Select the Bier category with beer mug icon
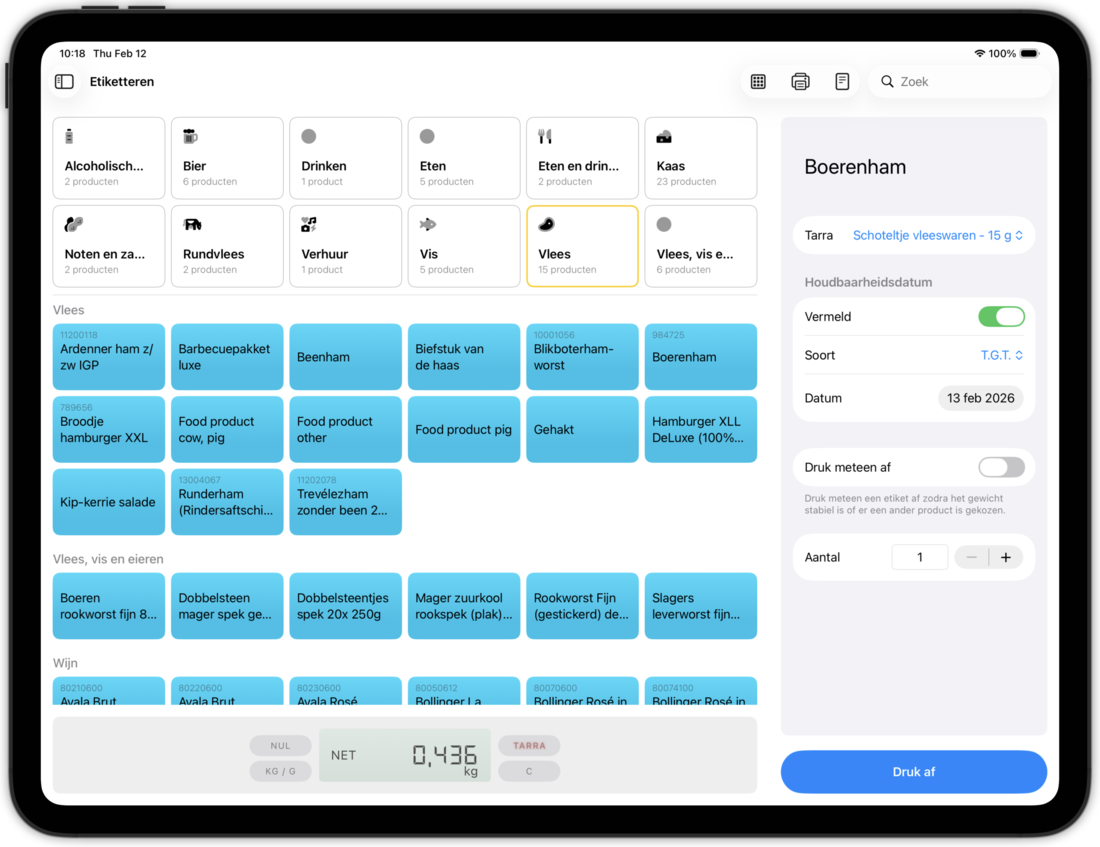This screenshot has width=1100, height=847. point(227,158)
